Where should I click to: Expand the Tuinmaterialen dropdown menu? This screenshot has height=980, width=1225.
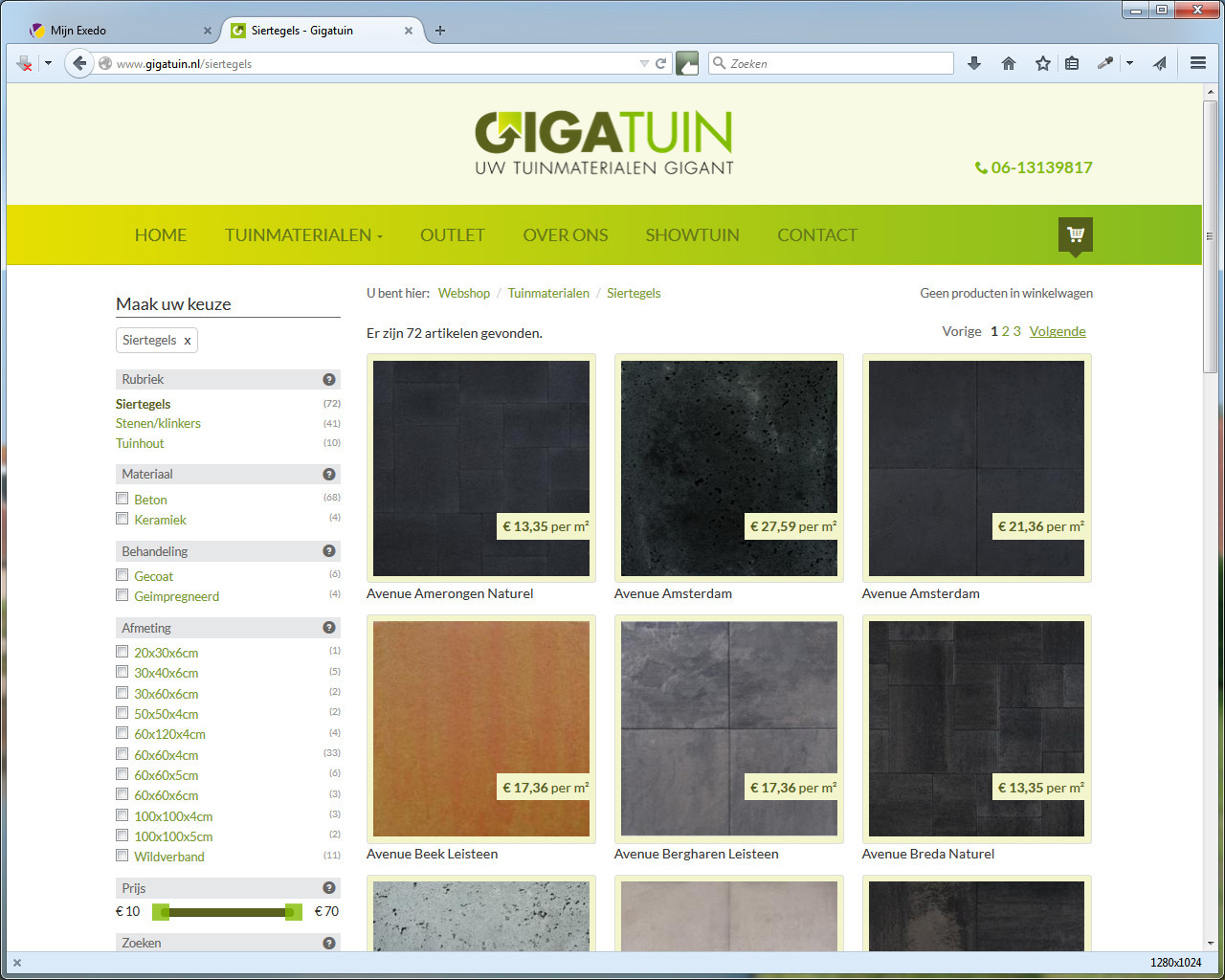(303, 235)
